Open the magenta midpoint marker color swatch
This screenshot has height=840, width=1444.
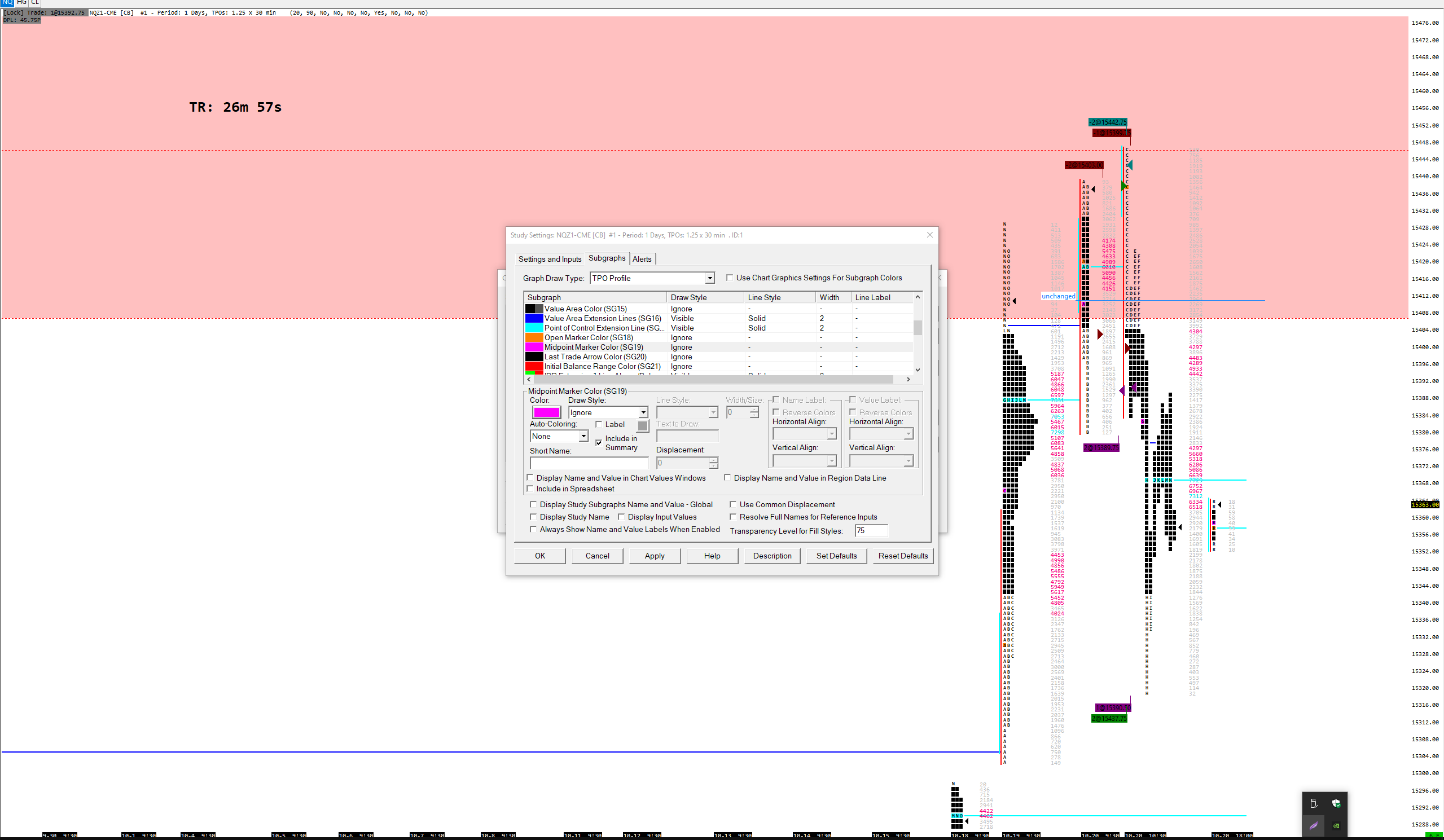tap(546, 412)
